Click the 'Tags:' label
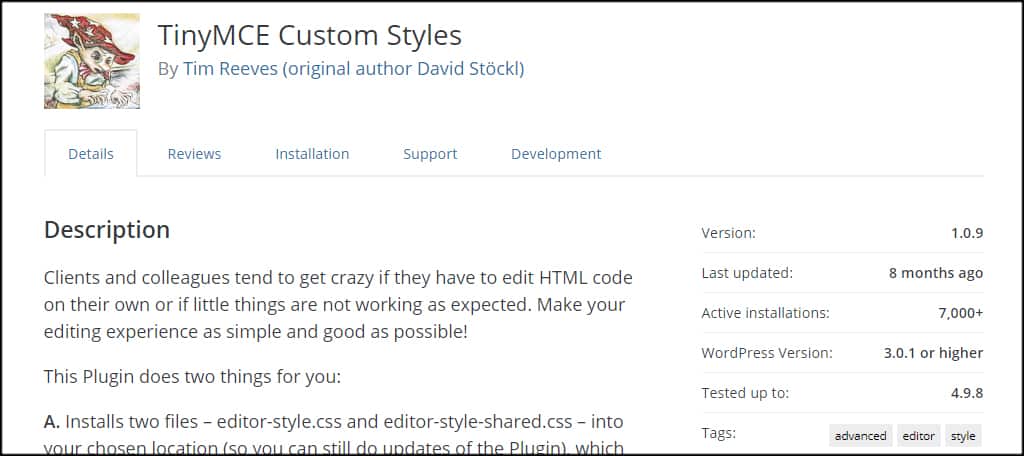The image size is (1024, 456). tap(718, 432)
